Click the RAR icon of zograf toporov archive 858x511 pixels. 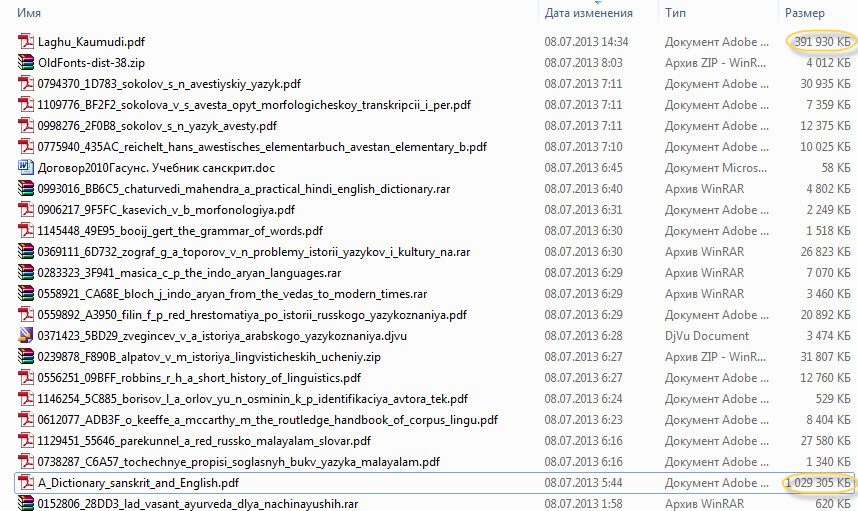pyautogui.click(x=26, y=252)
